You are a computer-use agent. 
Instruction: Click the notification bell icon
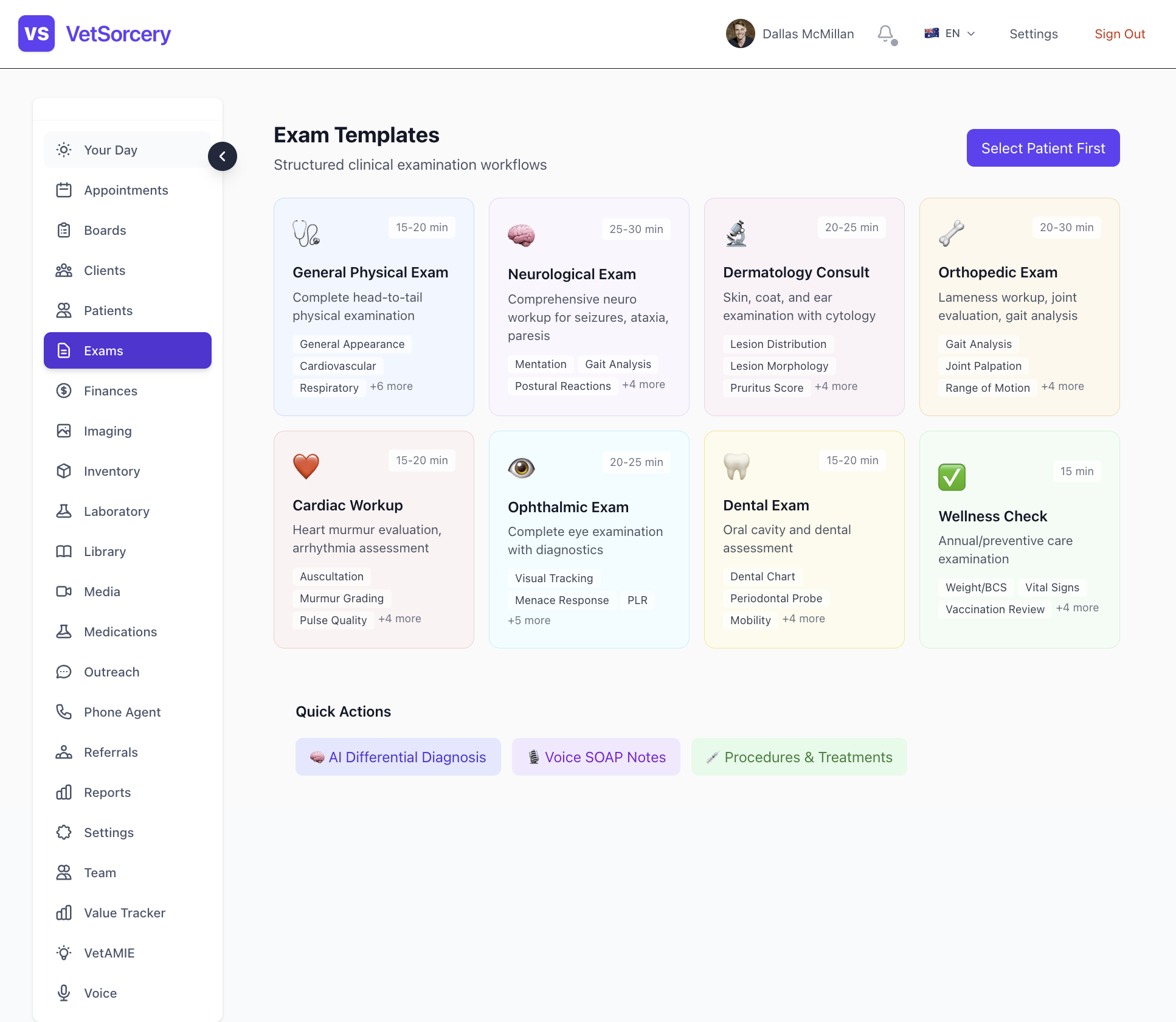[886, 34]
